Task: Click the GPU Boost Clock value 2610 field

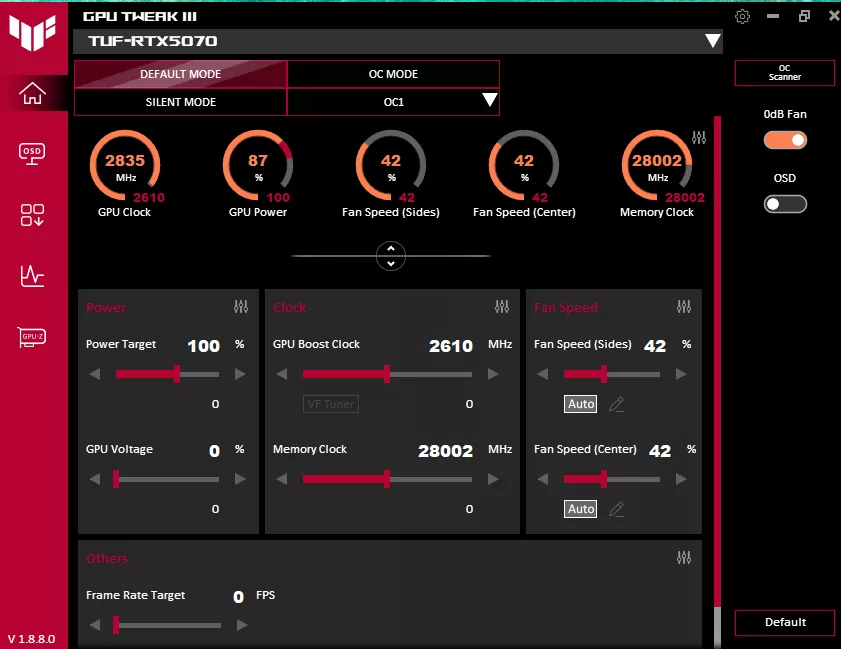Action: pyautogui.click(x=451, y=346)
